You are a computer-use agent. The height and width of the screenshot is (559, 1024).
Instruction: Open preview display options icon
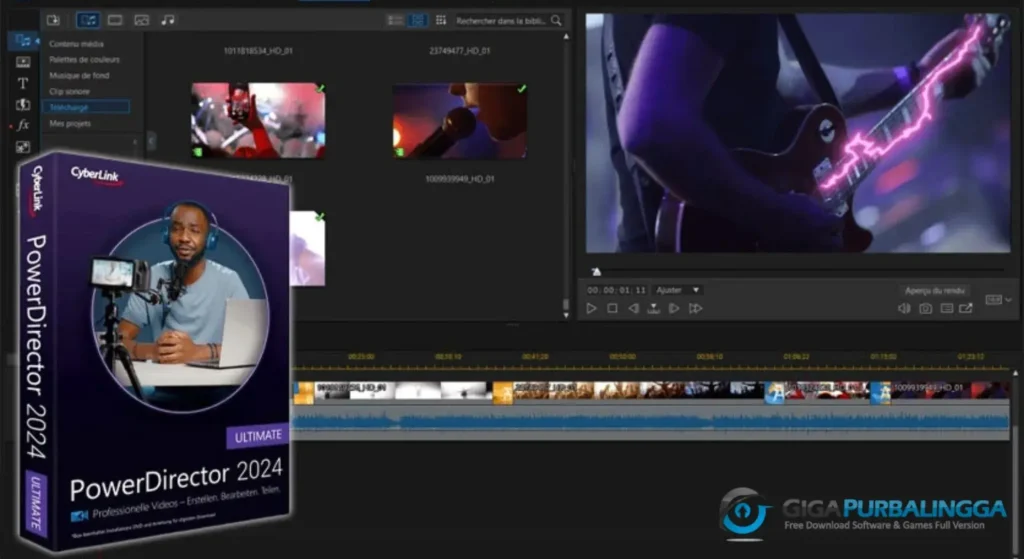point(946,308)
